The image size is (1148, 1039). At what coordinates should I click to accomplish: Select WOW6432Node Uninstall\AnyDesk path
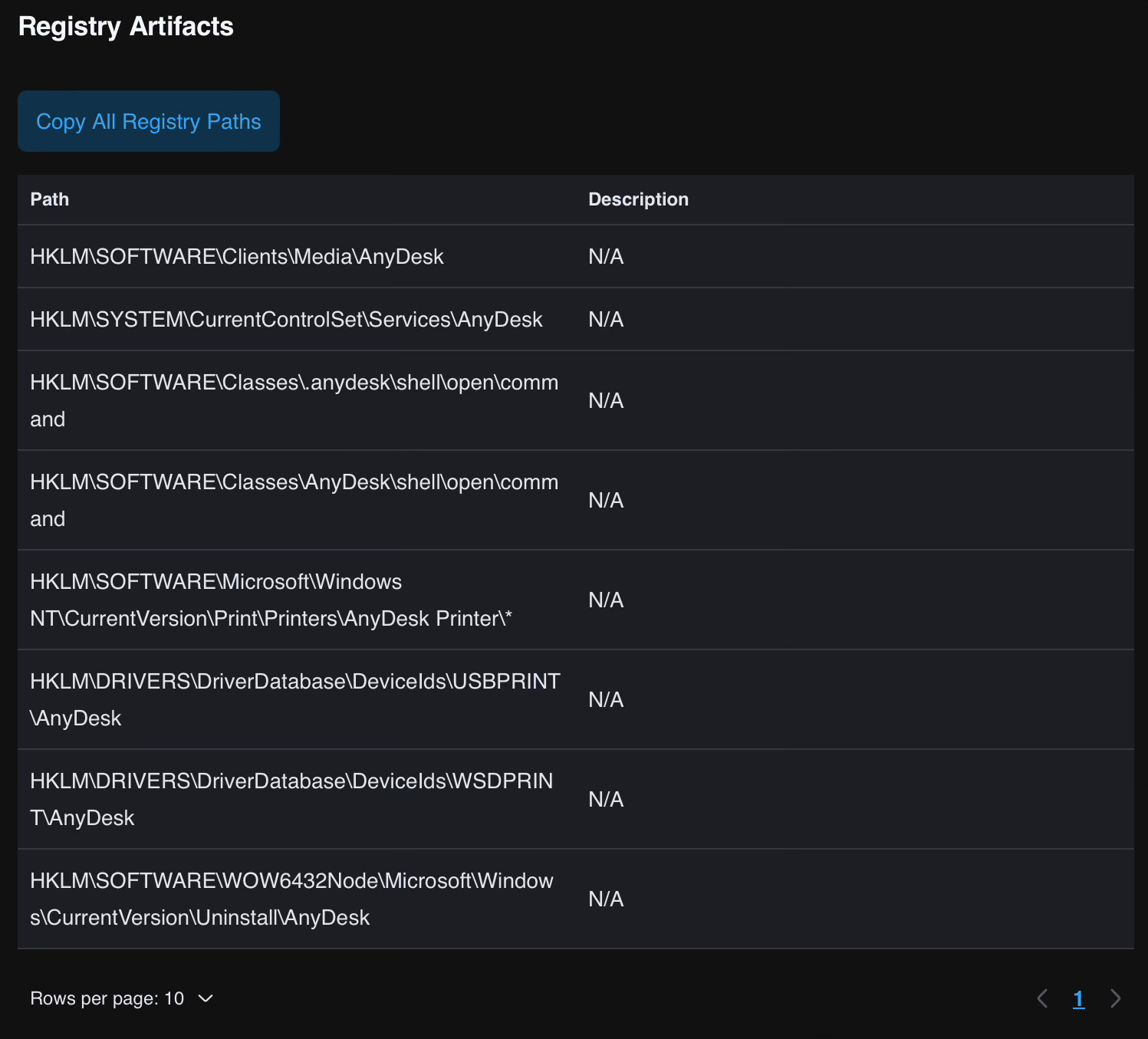[x=291, y=899]
